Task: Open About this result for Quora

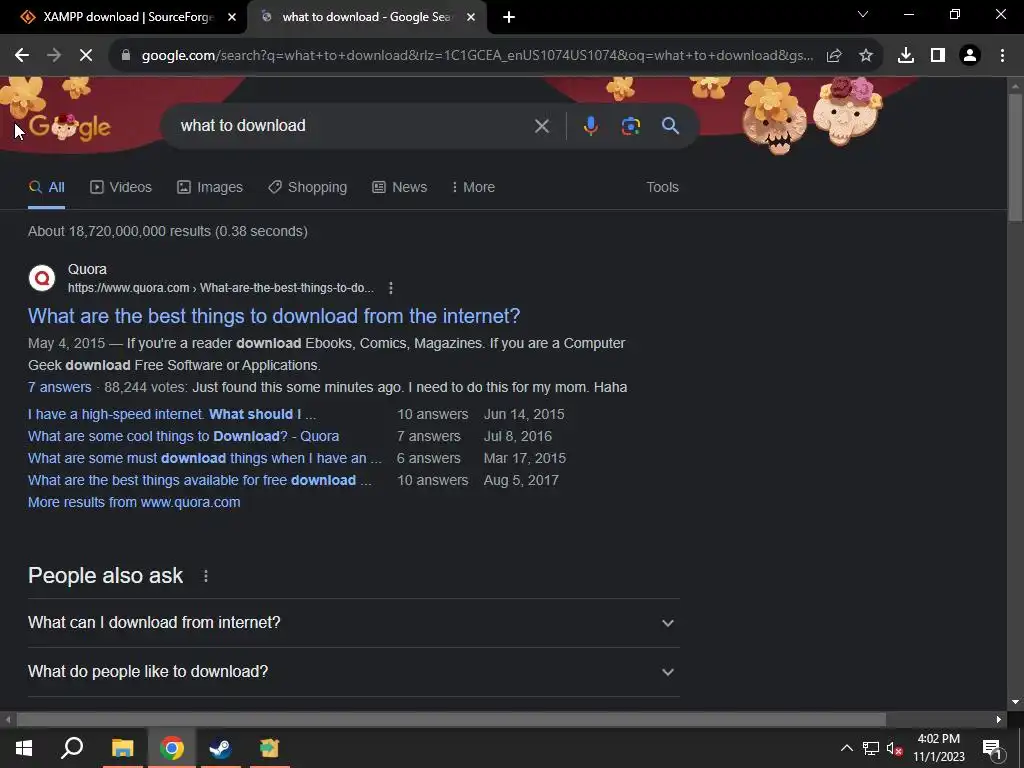Action: tap(391, 288)
